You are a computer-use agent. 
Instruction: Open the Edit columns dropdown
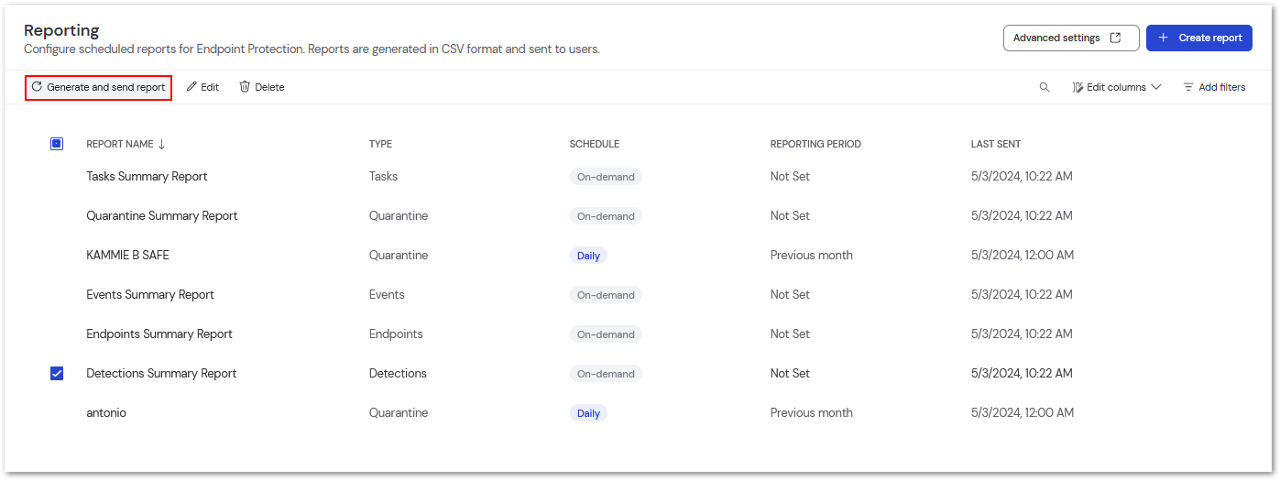pos(1117,87)
